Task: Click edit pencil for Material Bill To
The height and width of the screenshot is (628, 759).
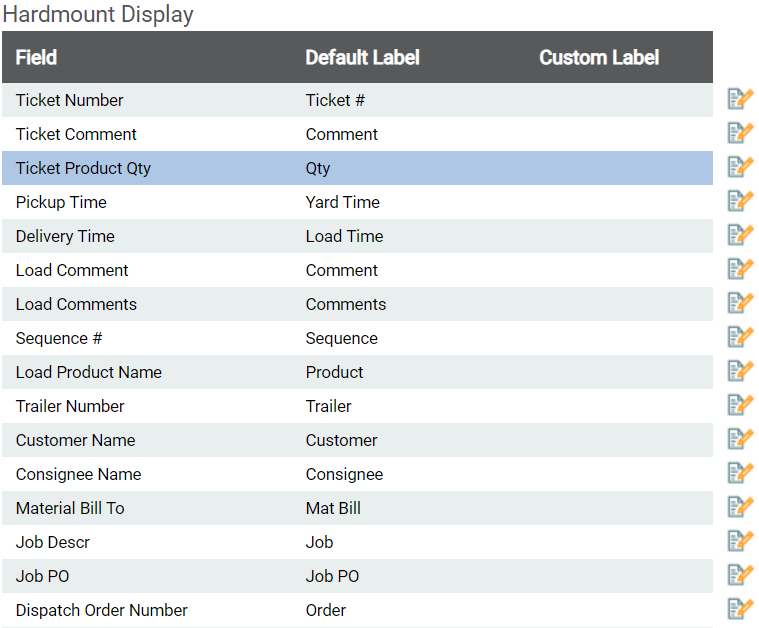Action: click(740, 507)
